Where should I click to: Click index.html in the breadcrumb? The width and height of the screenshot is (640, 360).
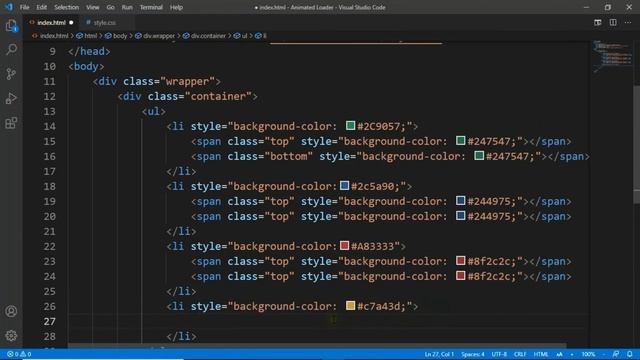pos(54,36)
